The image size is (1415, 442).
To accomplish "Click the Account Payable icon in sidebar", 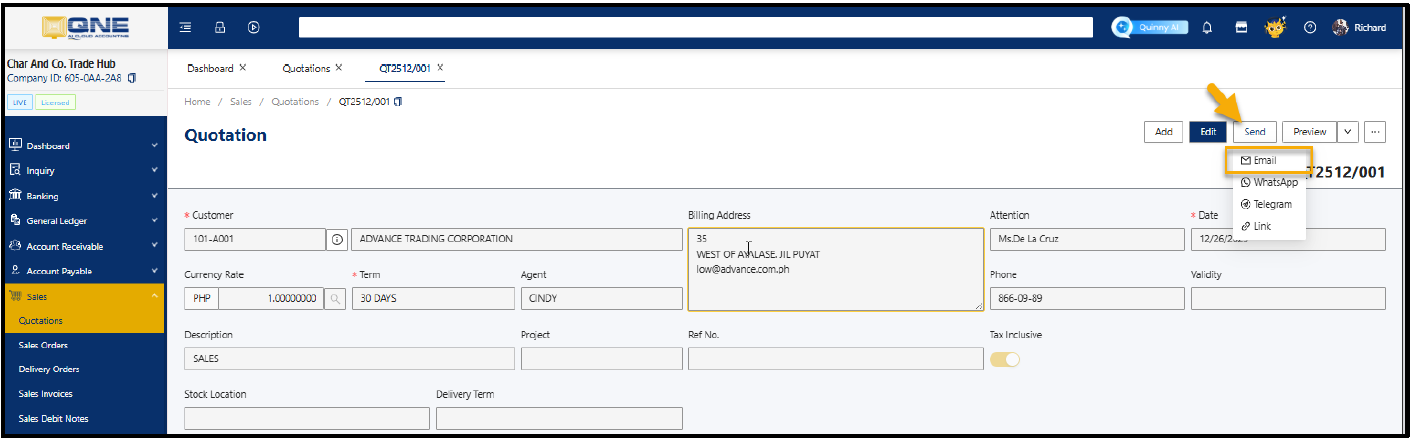I will tap(15, 271).
